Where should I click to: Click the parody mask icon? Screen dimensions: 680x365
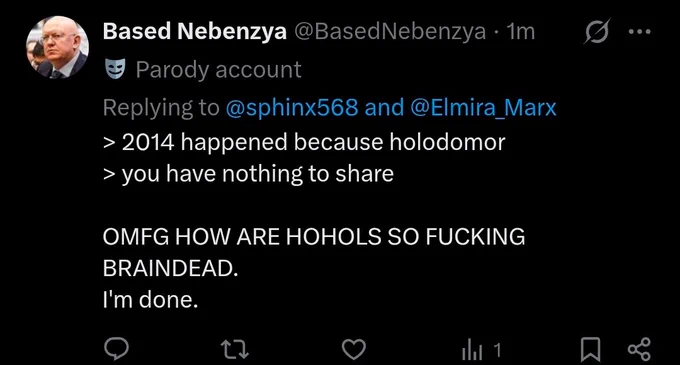coord(115,69)
